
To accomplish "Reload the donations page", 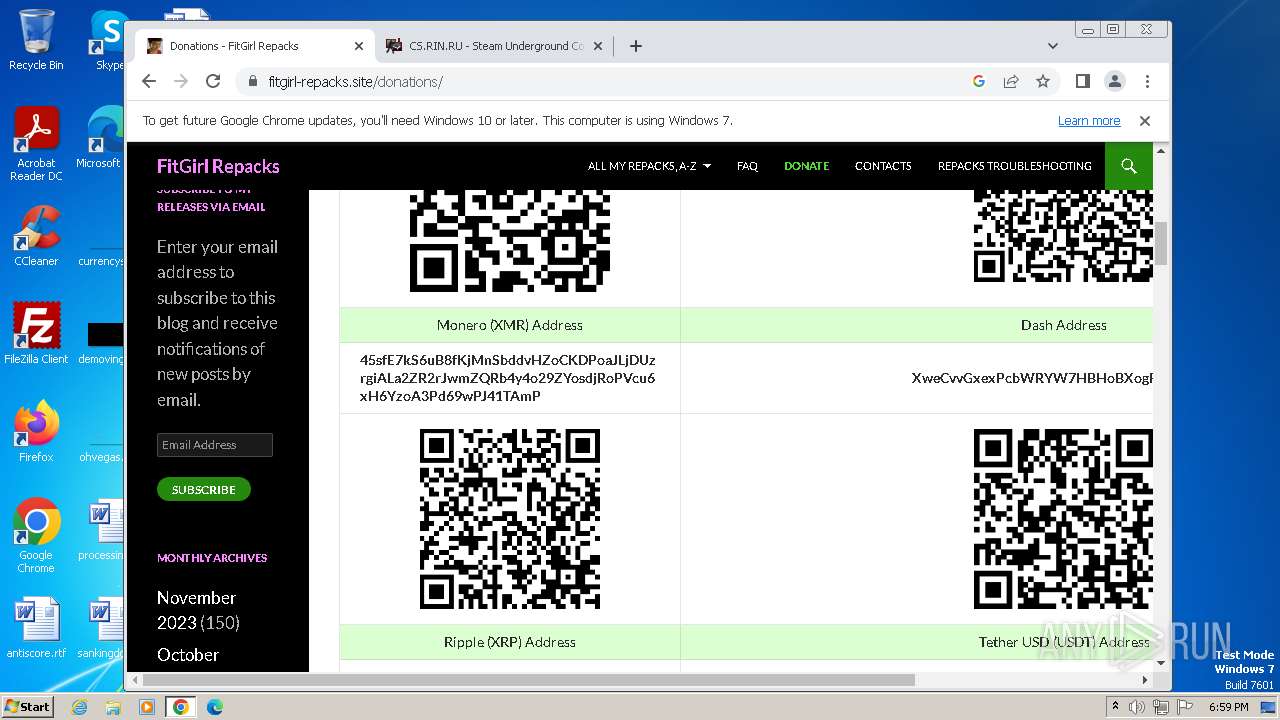I will point(213,81).
